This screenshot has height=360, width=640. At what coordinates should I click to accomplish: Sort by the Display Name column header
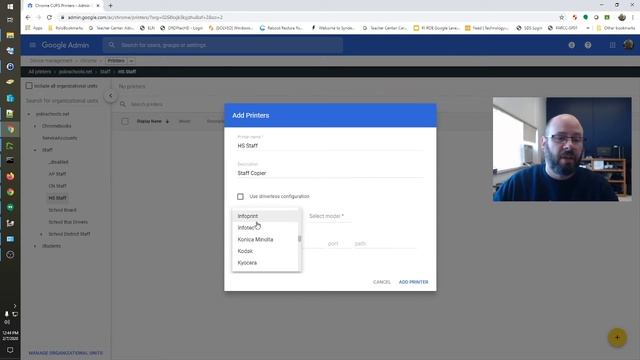click(149, 121)
